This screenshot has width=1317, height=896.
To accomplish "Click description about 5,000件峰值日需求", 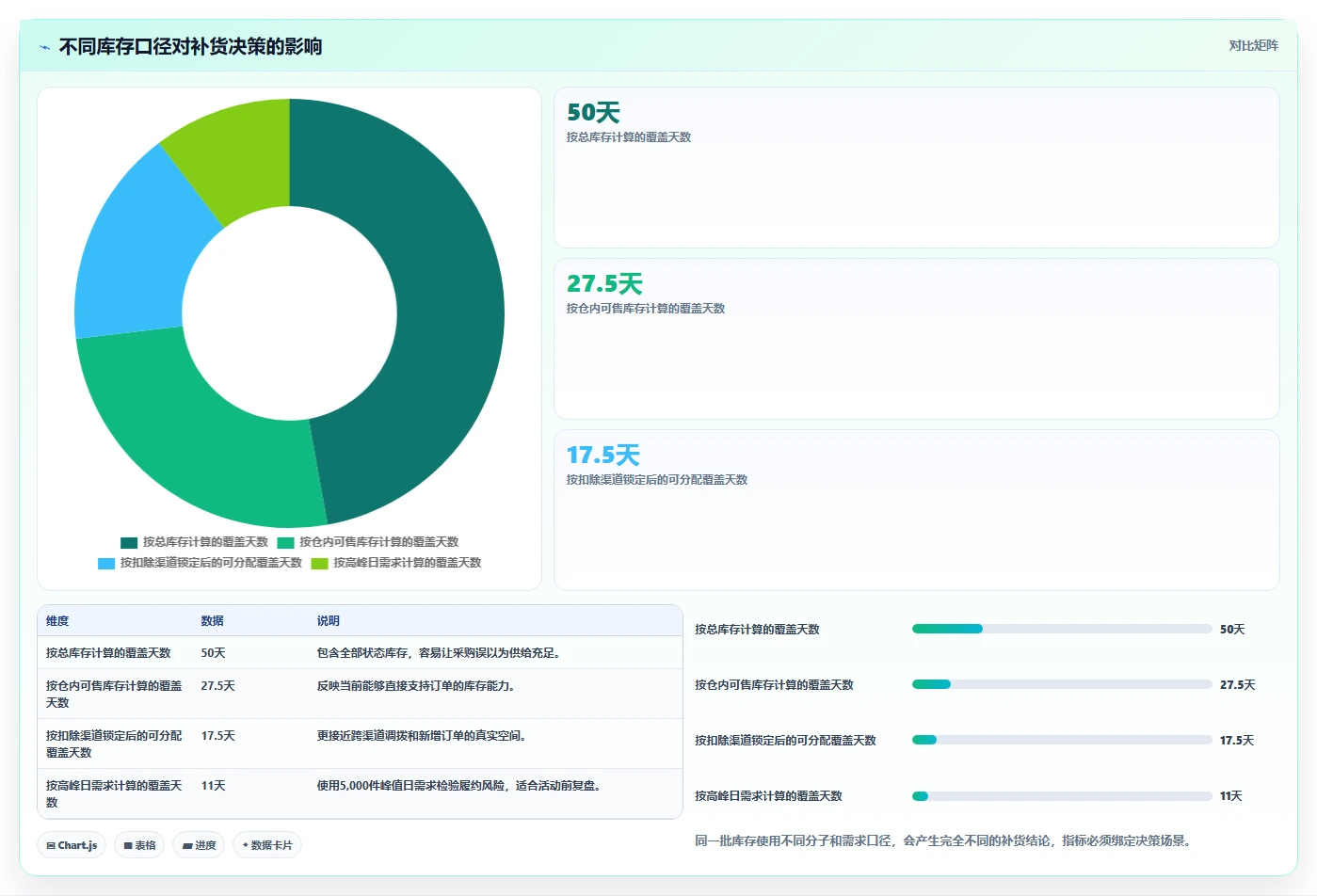I will [460, 786].
